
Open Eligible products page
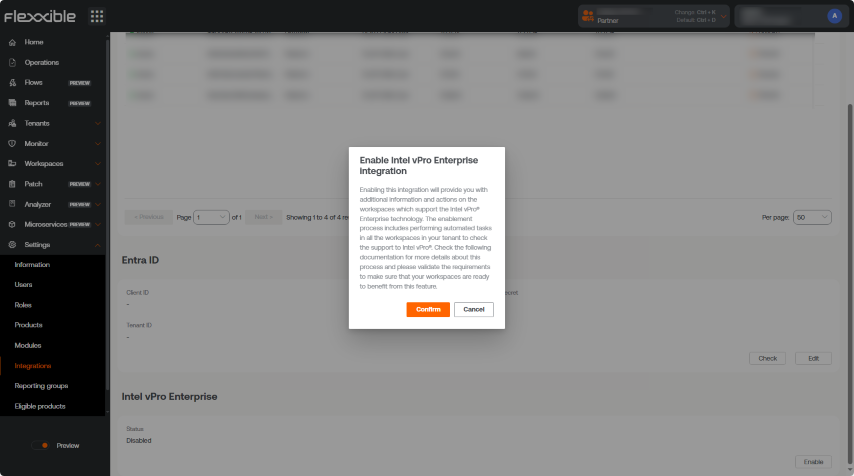point(40,406)
